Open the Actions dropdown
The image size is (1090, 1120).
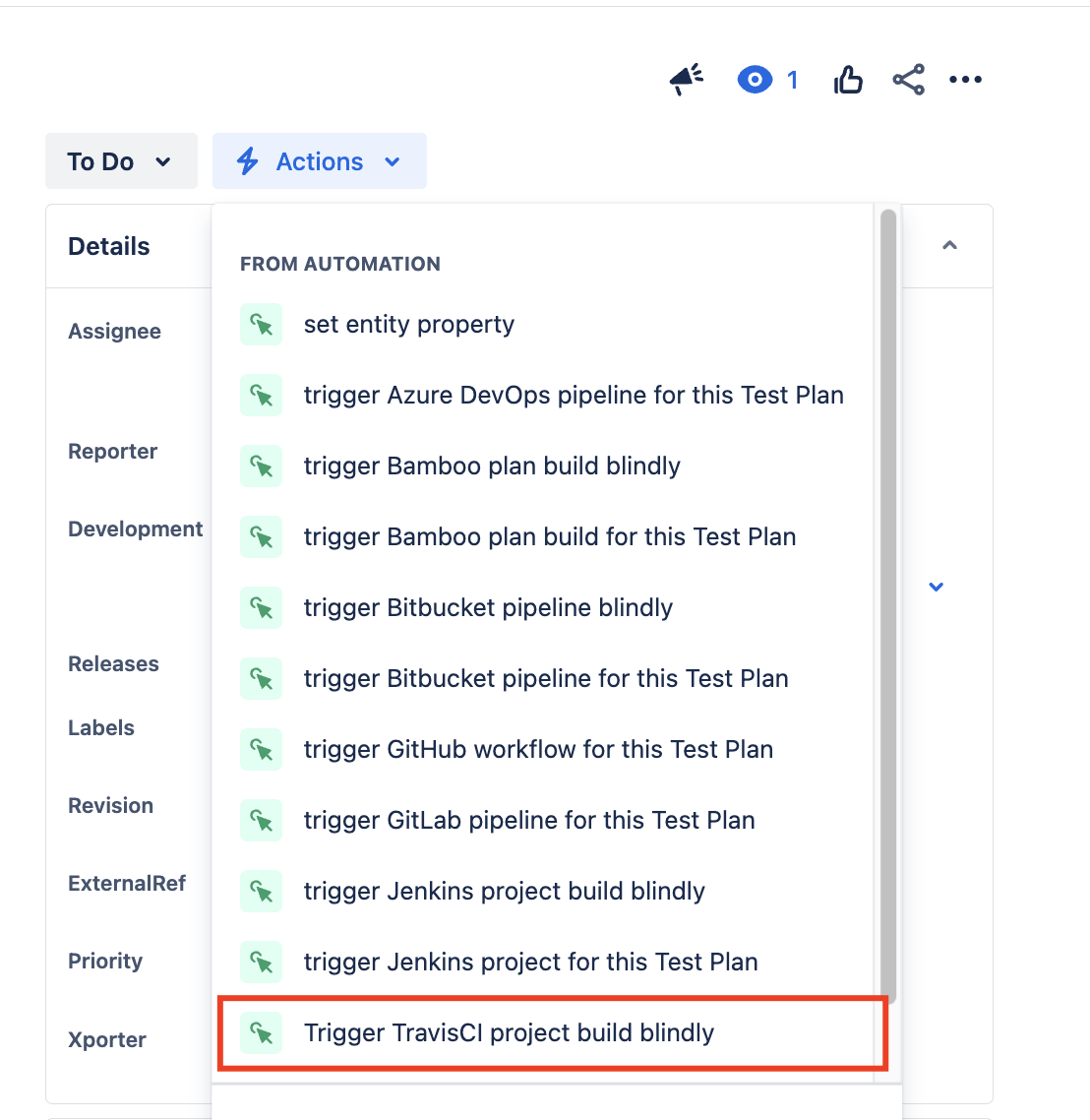pyautogui.click(x=319, y=160)
